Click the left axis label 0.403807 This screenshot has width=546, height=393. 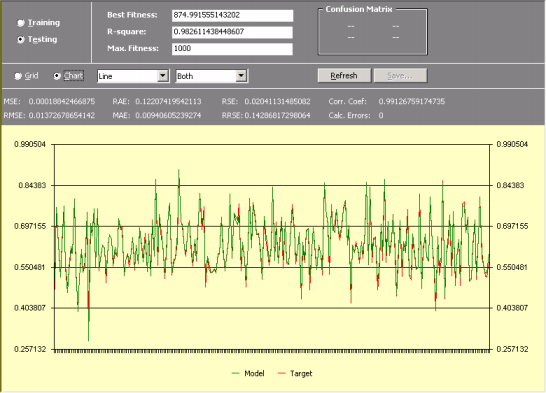(30, 308)
